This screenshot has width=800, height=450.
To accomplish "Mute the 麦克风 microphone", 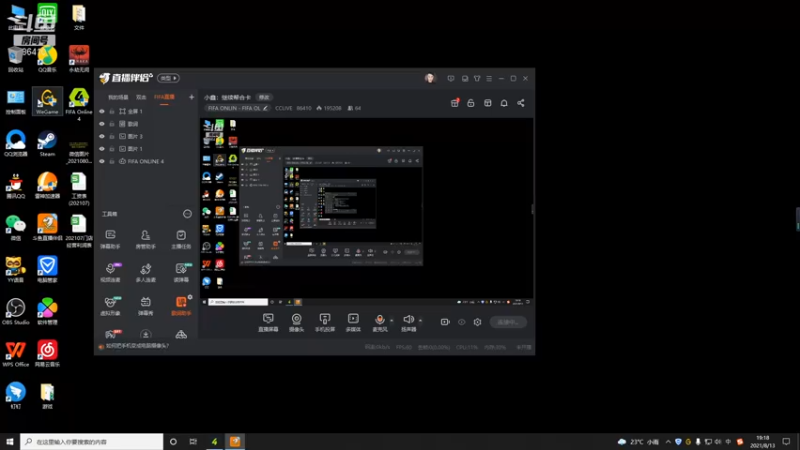I will pos(380,322).
